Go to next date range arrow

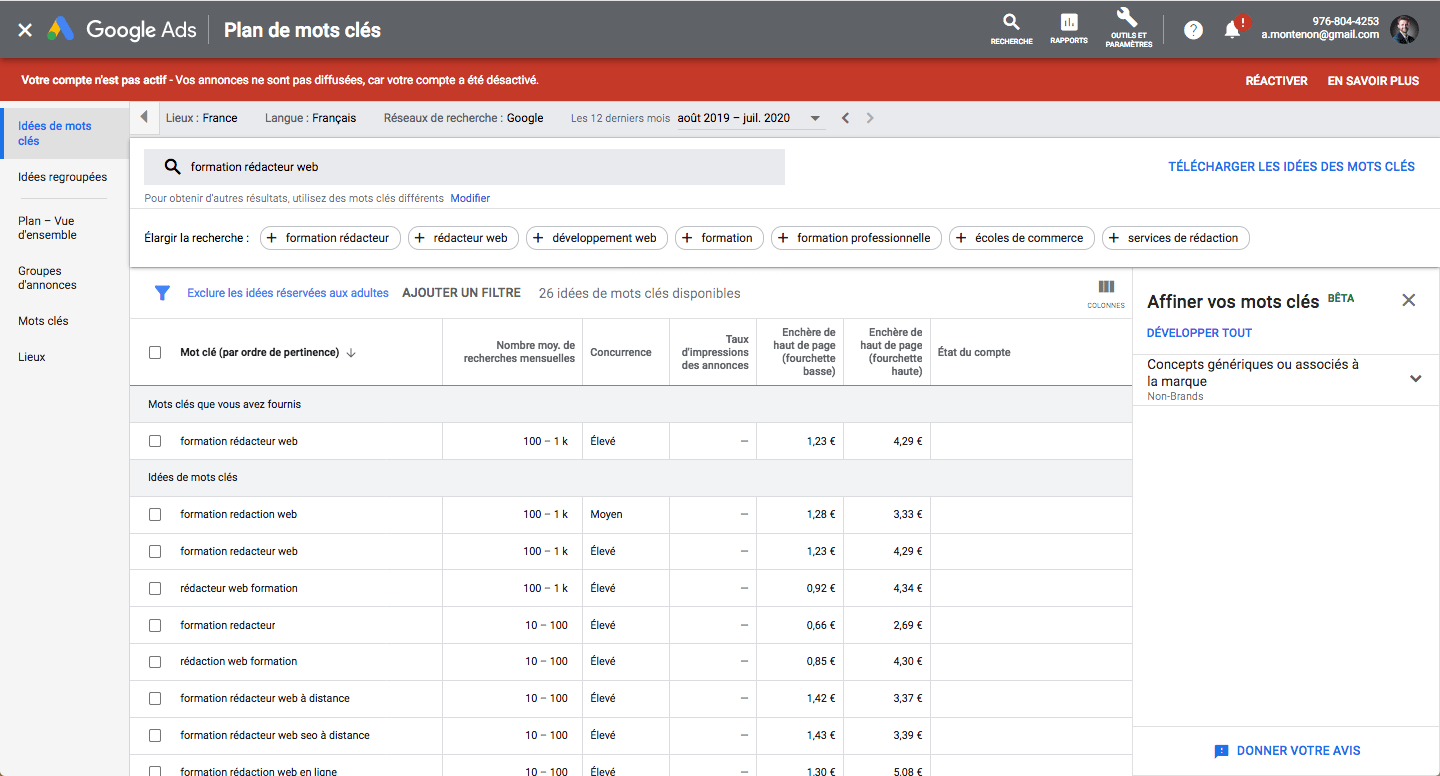pos(870,118)
